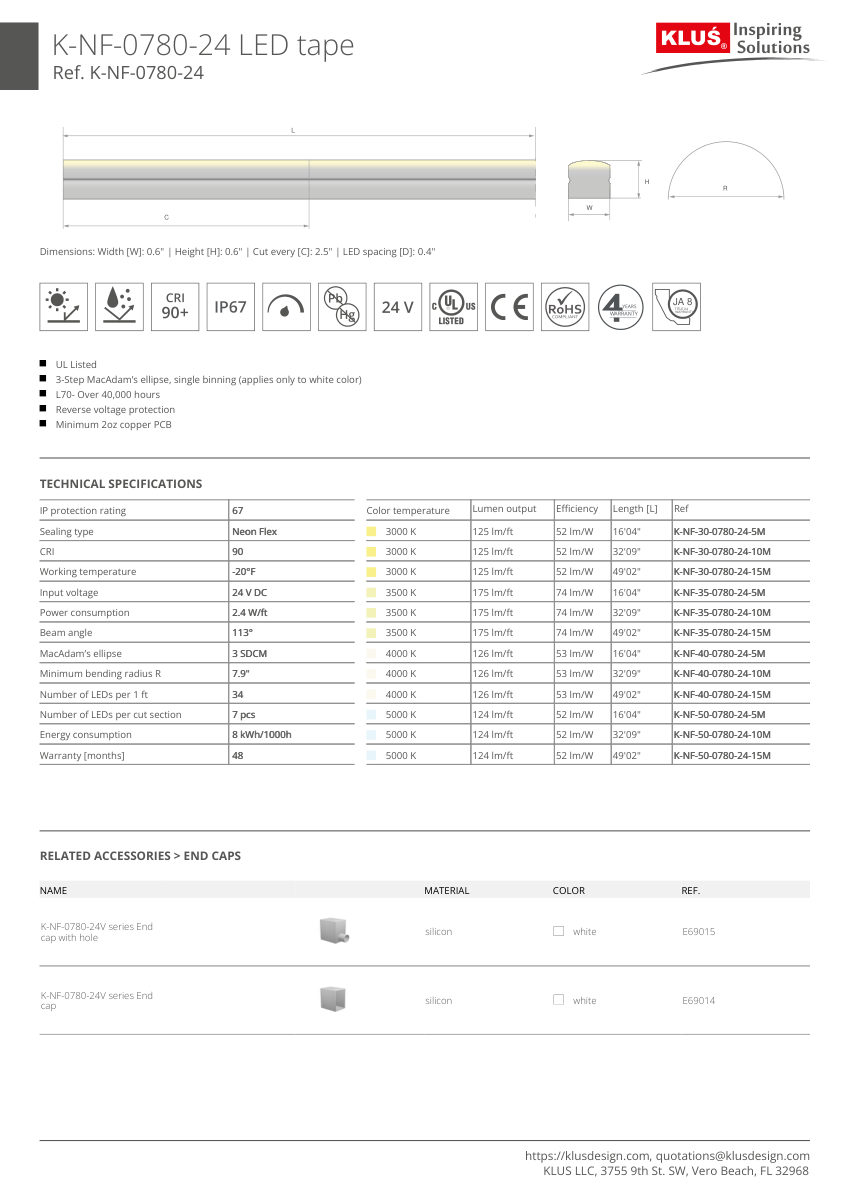Click the 24 V DC input voltage value

click(249, 593)
